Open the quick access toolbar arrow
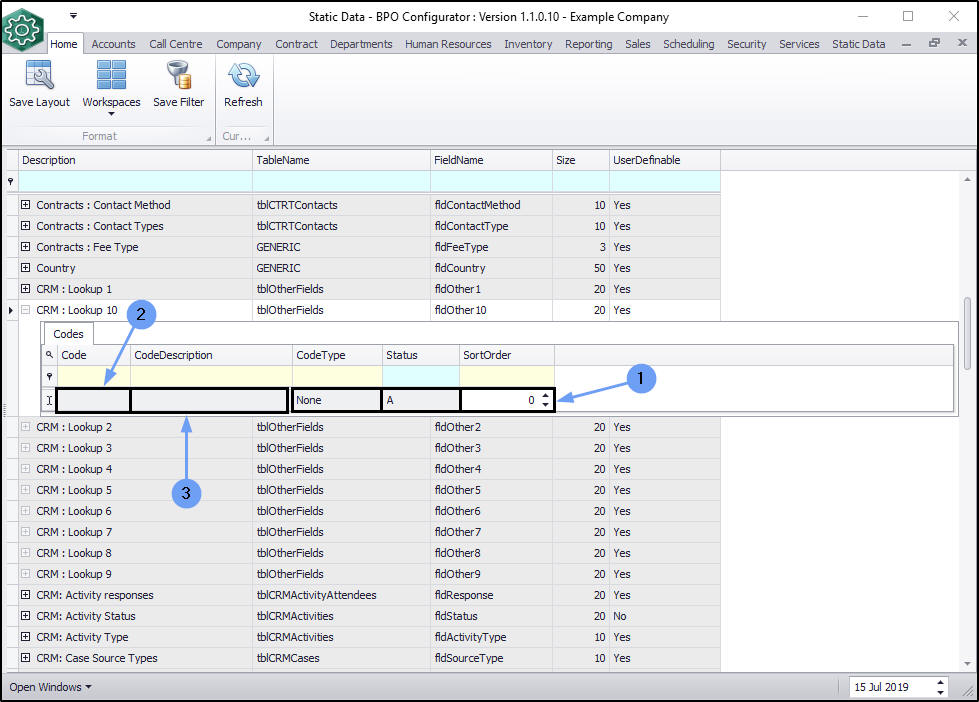 pos(73,16)
